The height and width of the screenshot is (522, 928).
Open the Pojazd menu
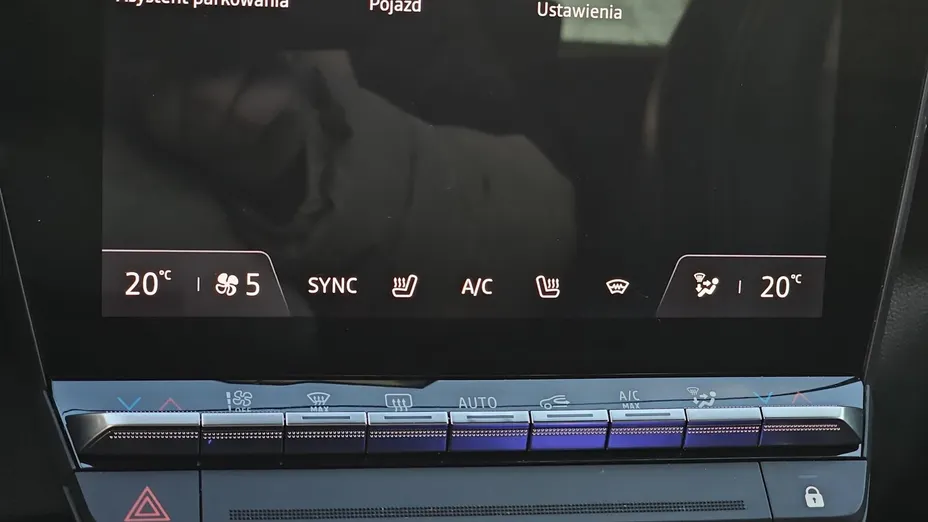coord(395,7)
